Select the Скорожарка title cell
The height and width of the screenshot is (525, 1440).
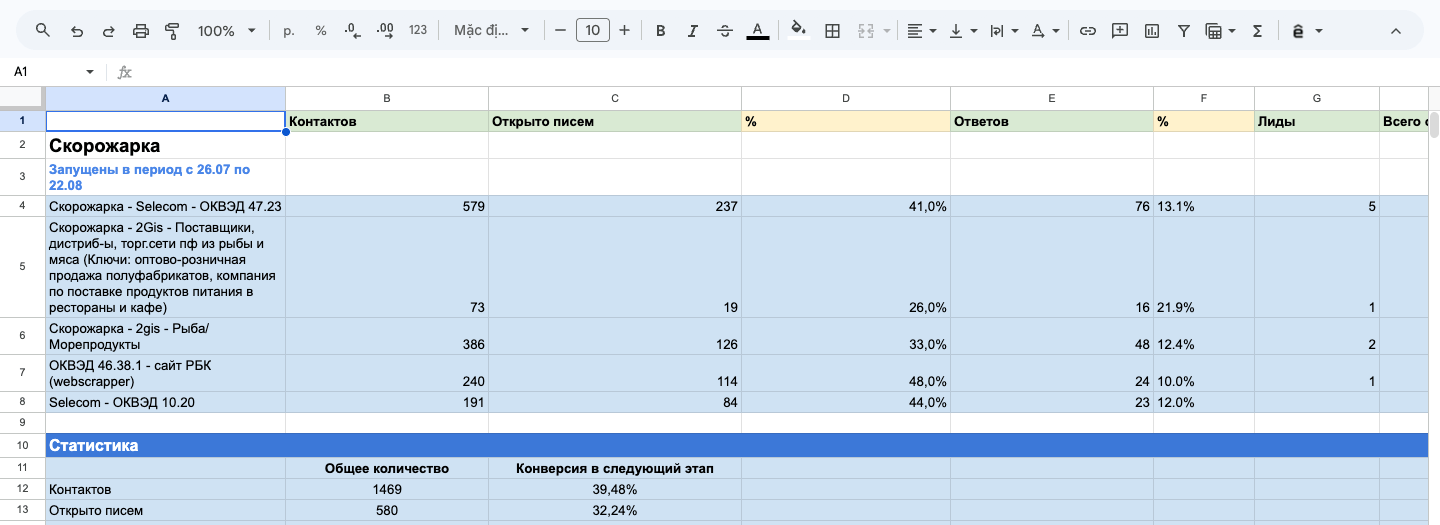click(x=165, y=146)
